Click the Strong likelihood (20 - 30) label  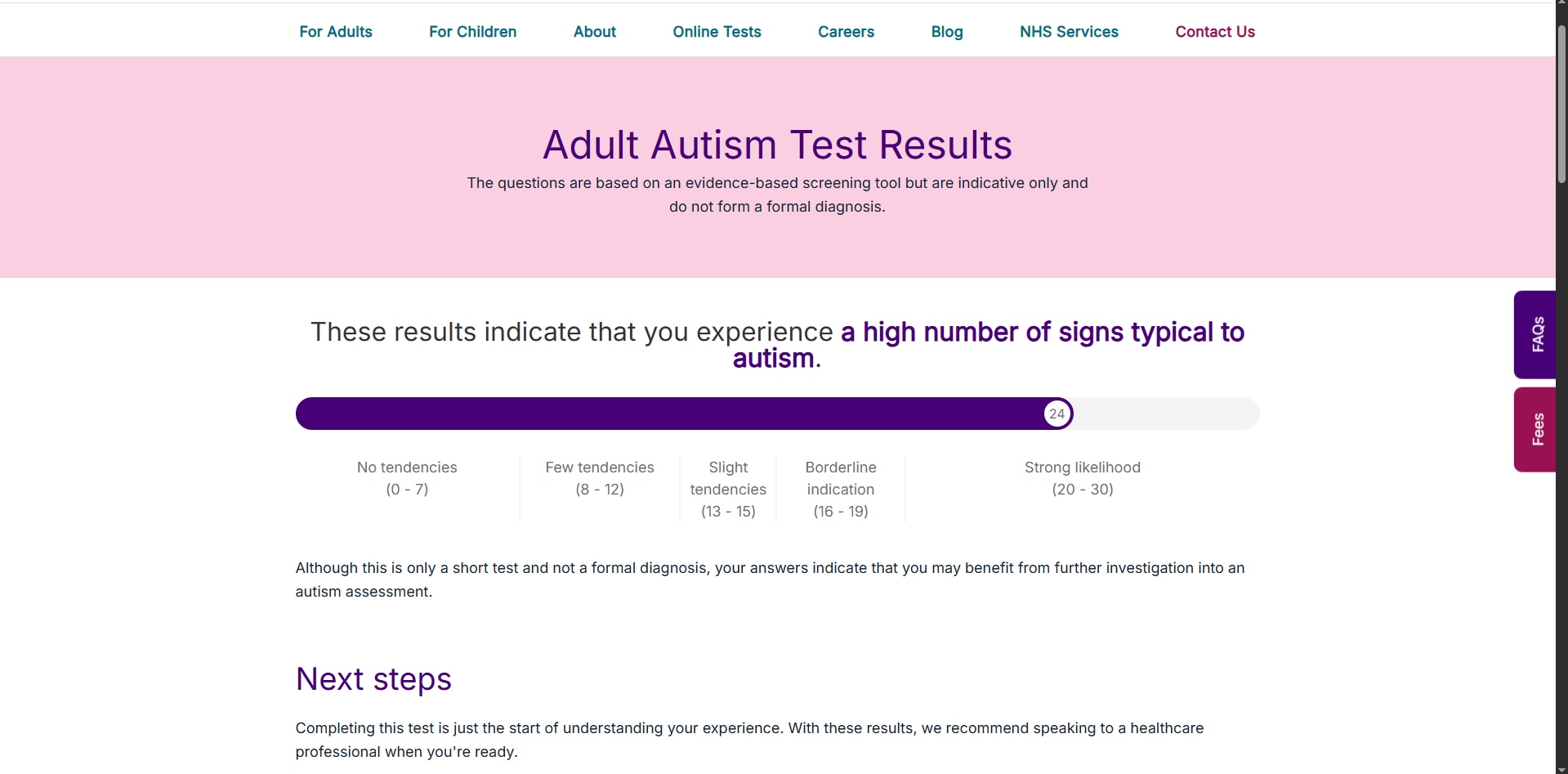tap(1082, 478)
